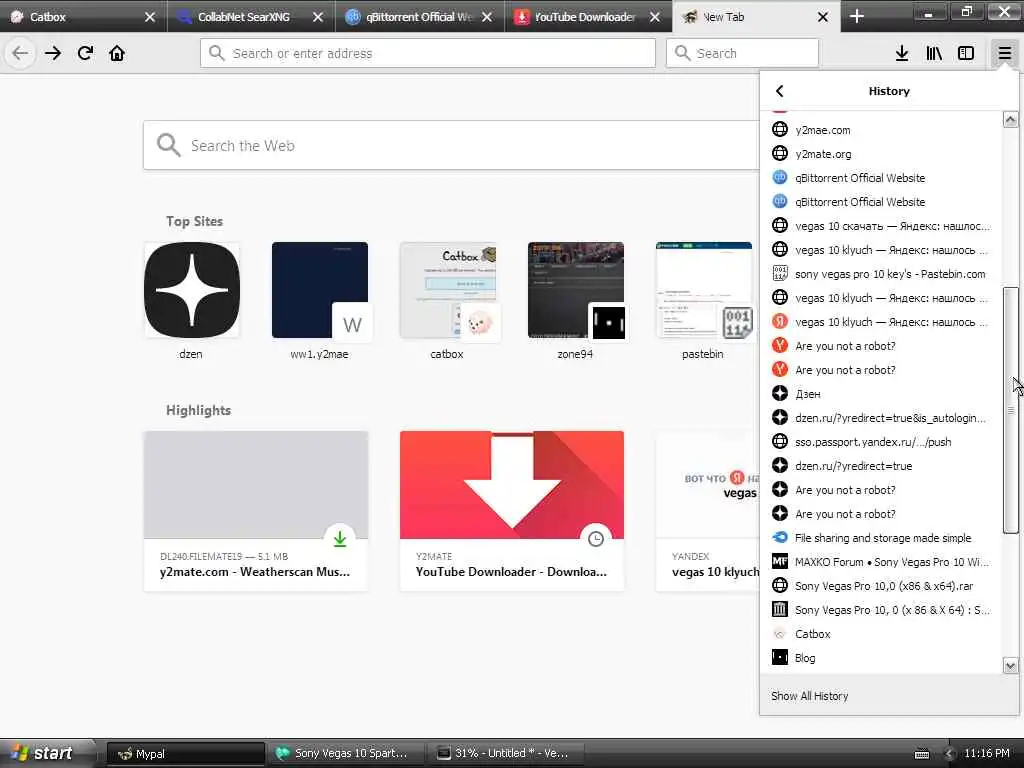Close the New Tab tab
The height and width of the screenshot is (768, 1024).
[x=823, y=17]
